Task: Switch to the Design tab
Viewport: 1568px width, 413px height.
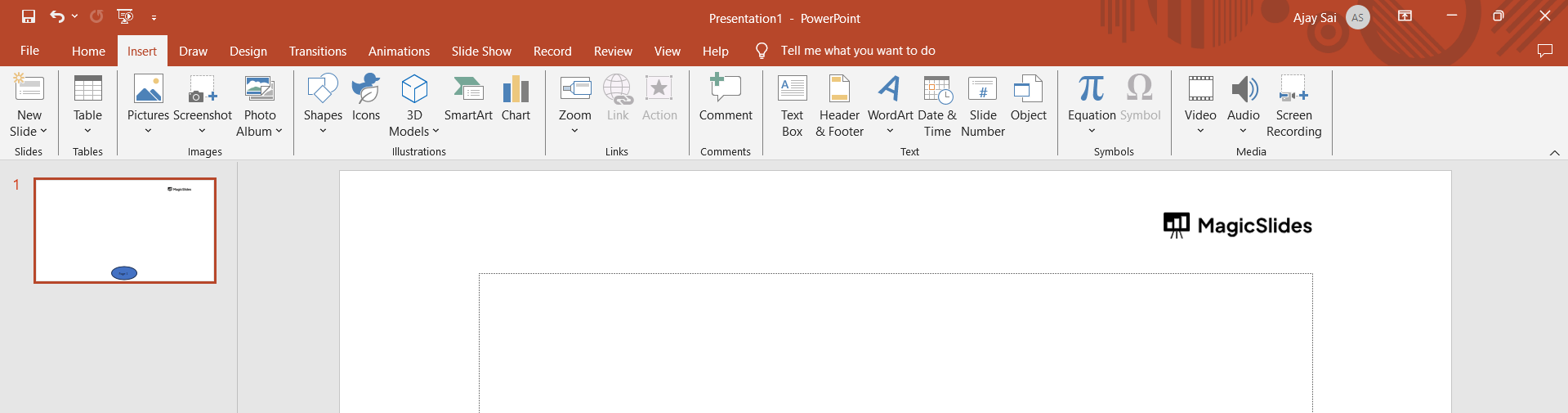Action: (x=248, y=51)
